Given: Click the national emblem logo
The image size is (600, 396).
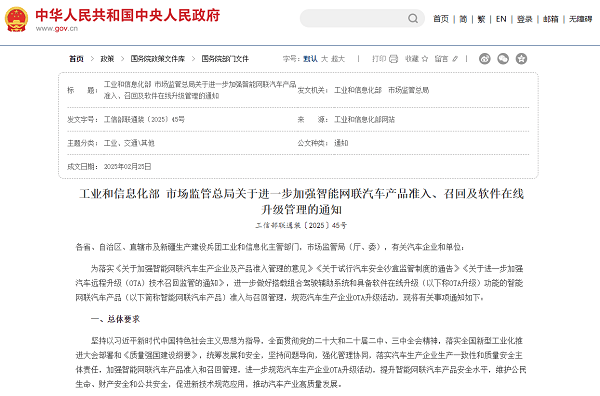Looking at the screenshot, I should 16,19.
